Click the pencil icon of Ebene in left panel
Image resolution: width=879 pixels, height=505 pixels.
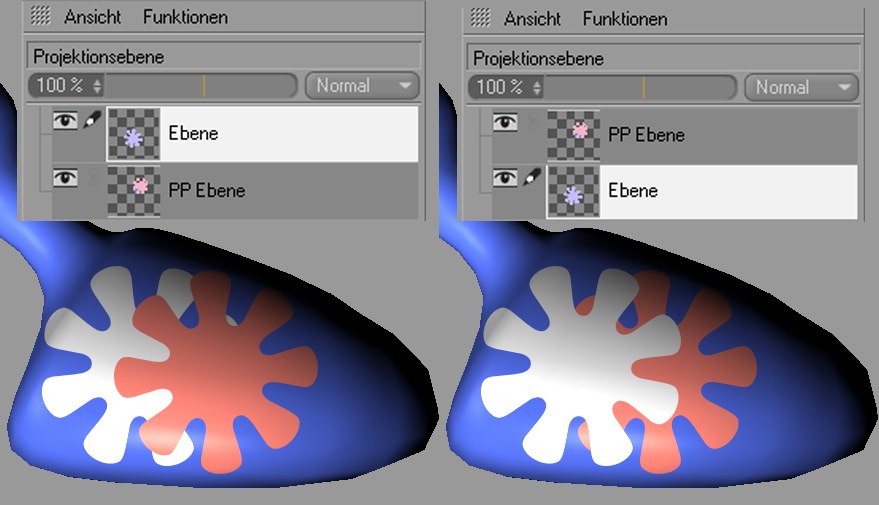[92, 119]
